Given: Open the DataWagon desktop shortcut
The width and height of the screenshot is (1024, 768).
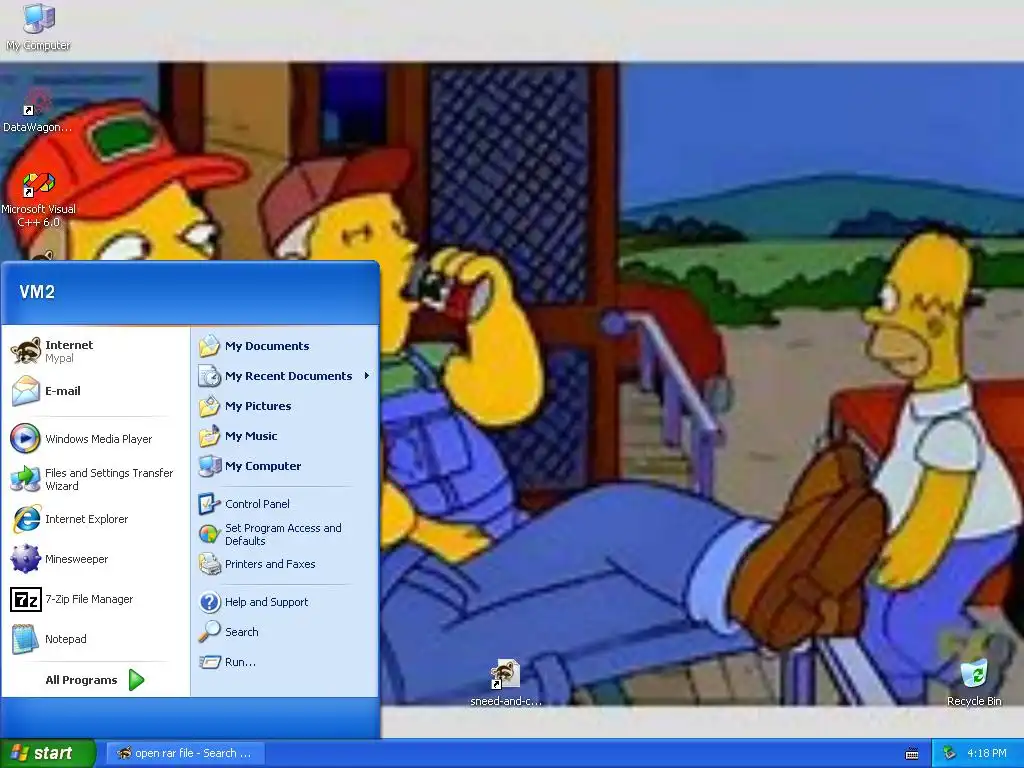Looking at the screenshot, I should tap(37, 110).
